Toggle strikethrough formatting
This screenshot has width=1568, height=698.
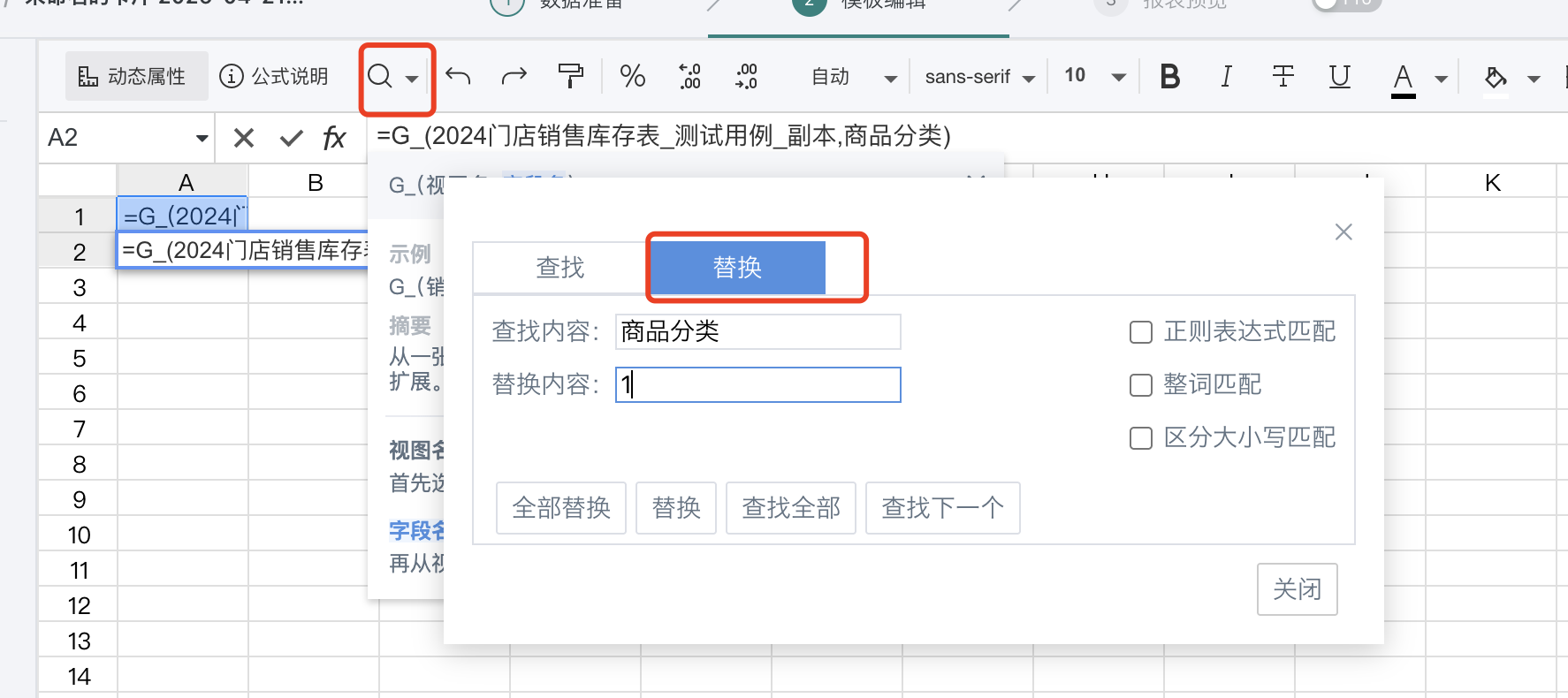[x=1283, y=76]
